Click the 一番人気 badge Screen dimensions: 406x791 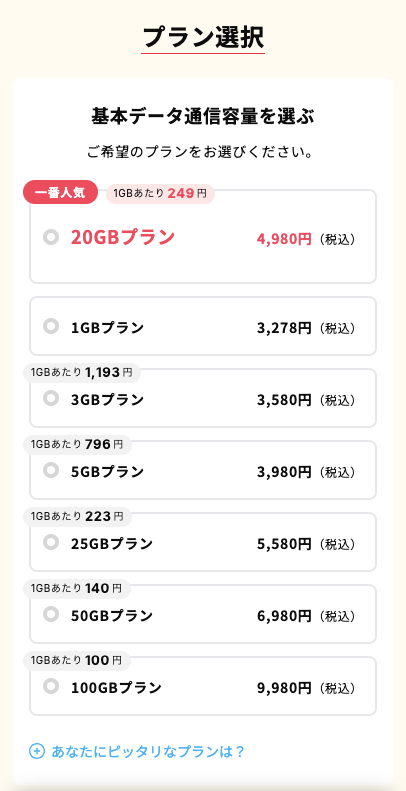click(60, 192)
